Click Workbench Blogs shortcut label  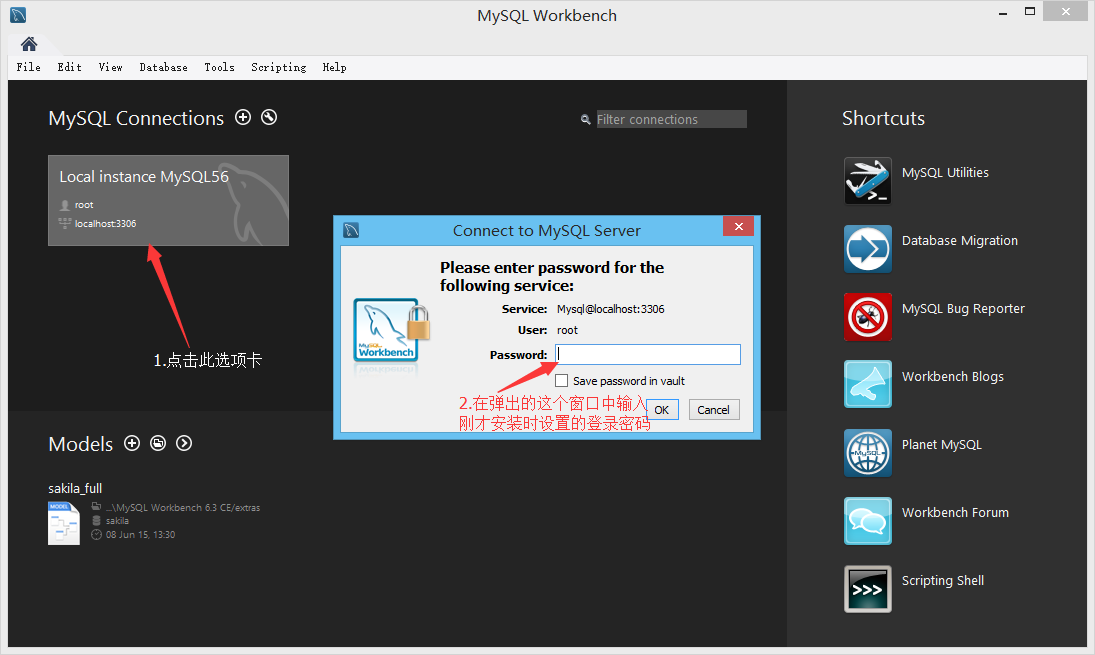(953, 376)
